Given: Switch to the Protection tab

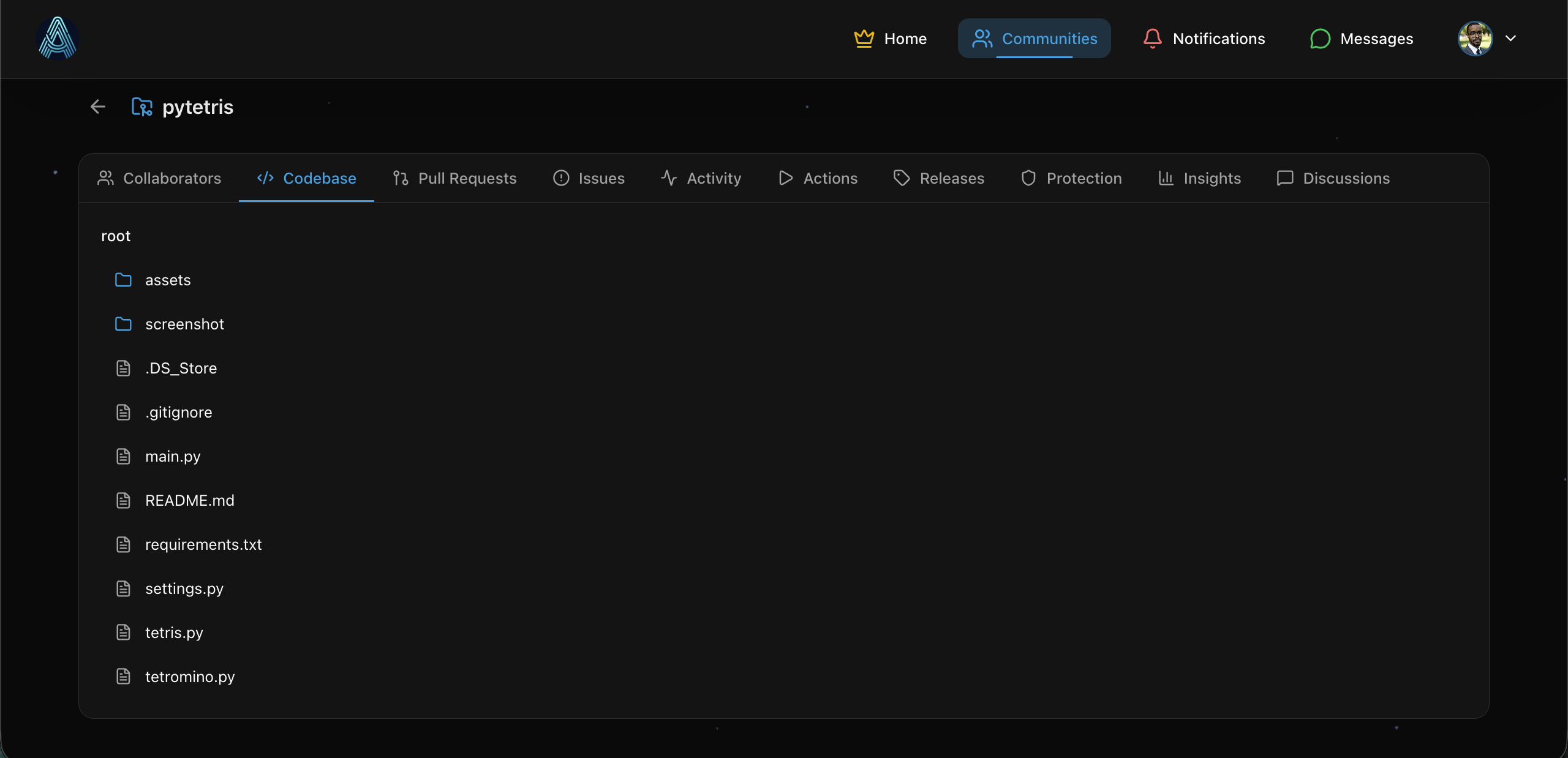Looking at the screenshot, I should tap(1071, 178).
